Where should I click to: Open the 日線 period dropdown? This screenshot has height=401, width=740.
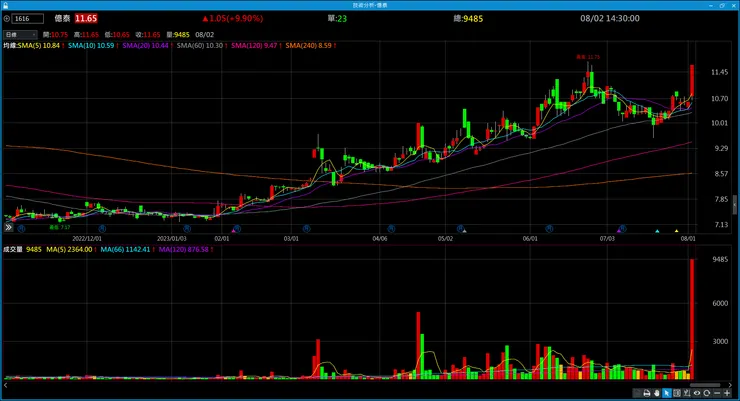click(x=20, y=34)
